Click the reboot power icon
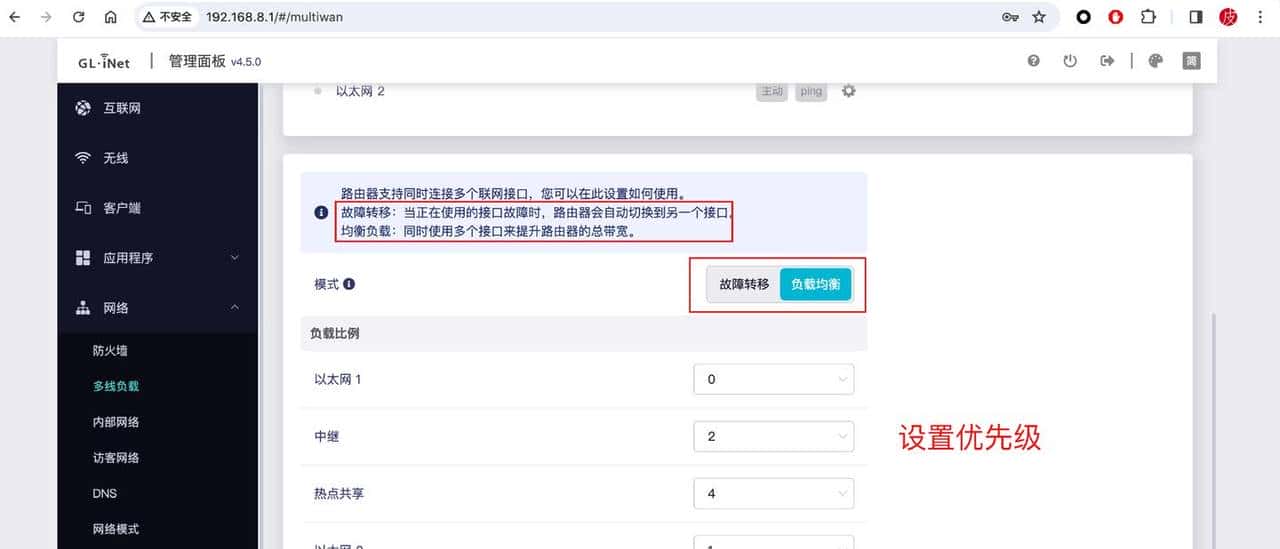Viewport: 1280px width, 549px height. pos(1070,61)
